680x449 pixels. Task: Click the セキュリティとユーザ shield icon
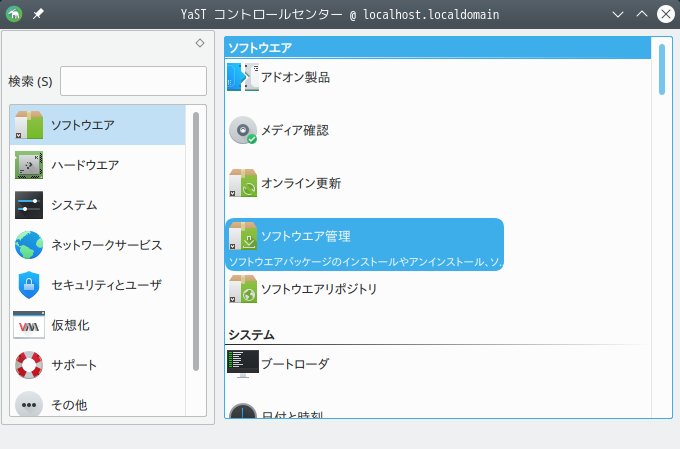pyautogui.click(x=29, y=285)
